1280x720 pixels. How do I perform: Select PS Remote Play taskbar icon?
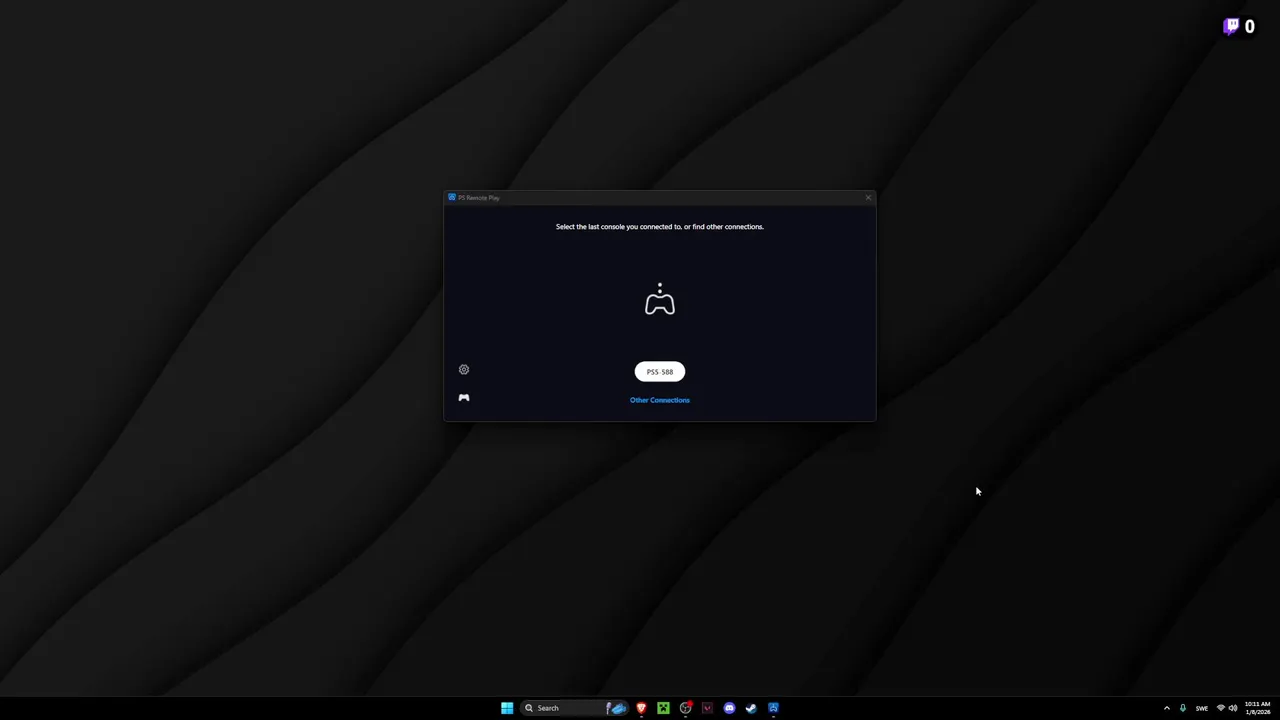(773, 708)
